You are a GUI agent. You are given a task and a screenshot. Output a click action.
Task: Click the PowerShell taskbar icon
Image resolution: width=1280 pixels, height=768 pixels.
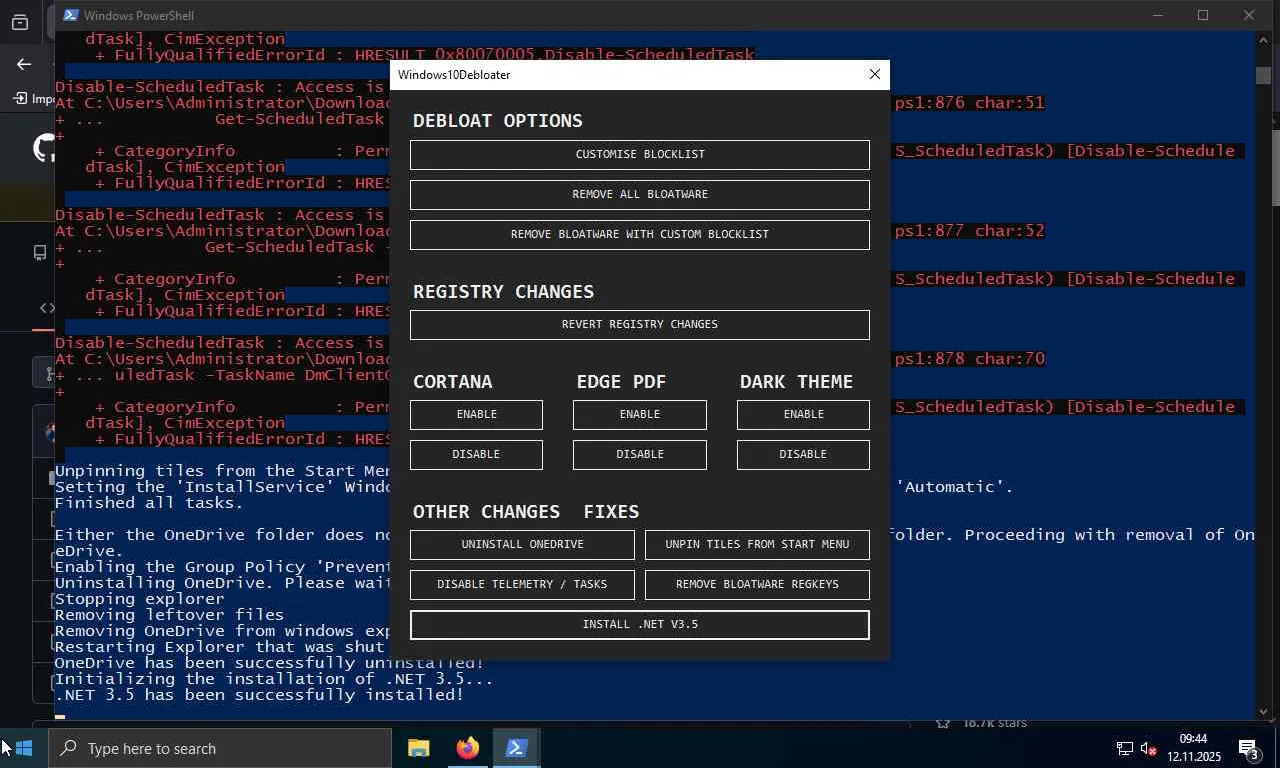516,748
